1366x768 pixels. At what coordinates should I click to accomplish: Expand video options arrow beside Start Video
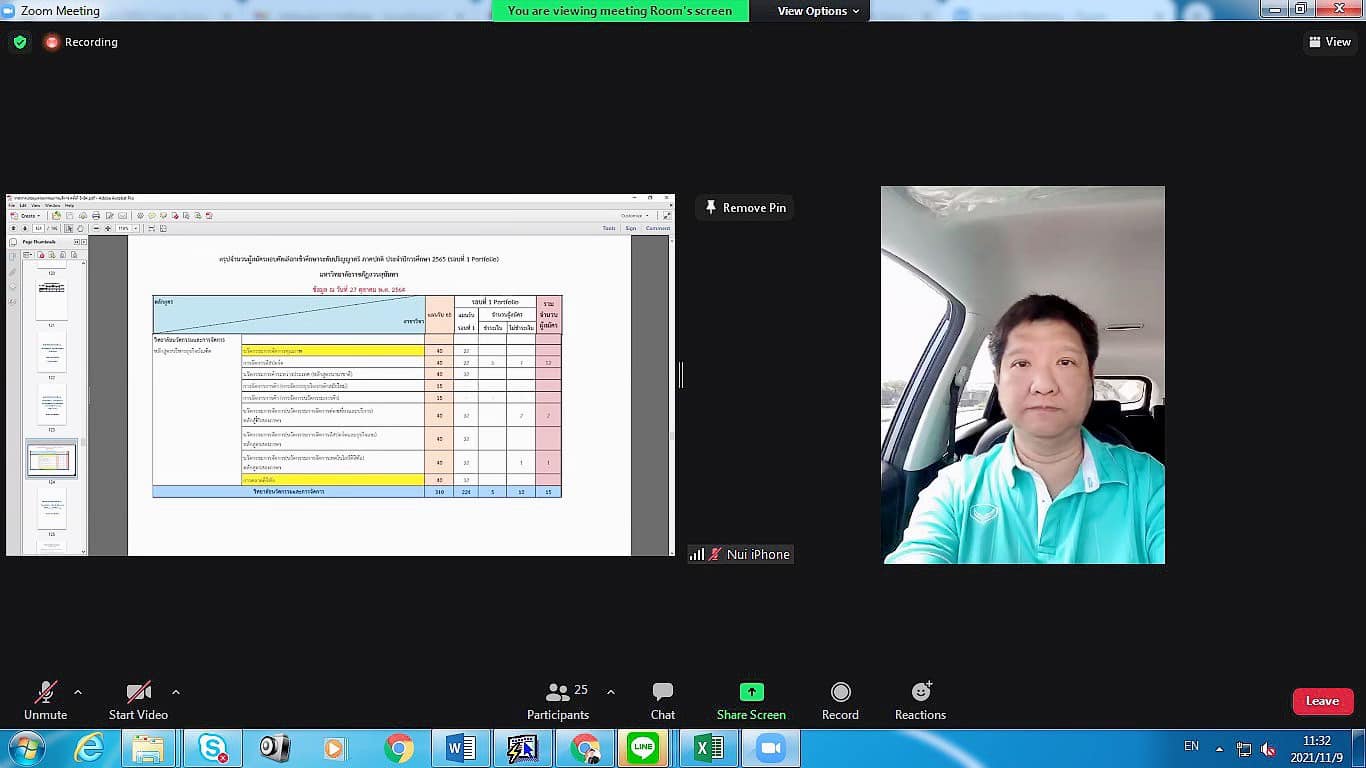point(176,692)
